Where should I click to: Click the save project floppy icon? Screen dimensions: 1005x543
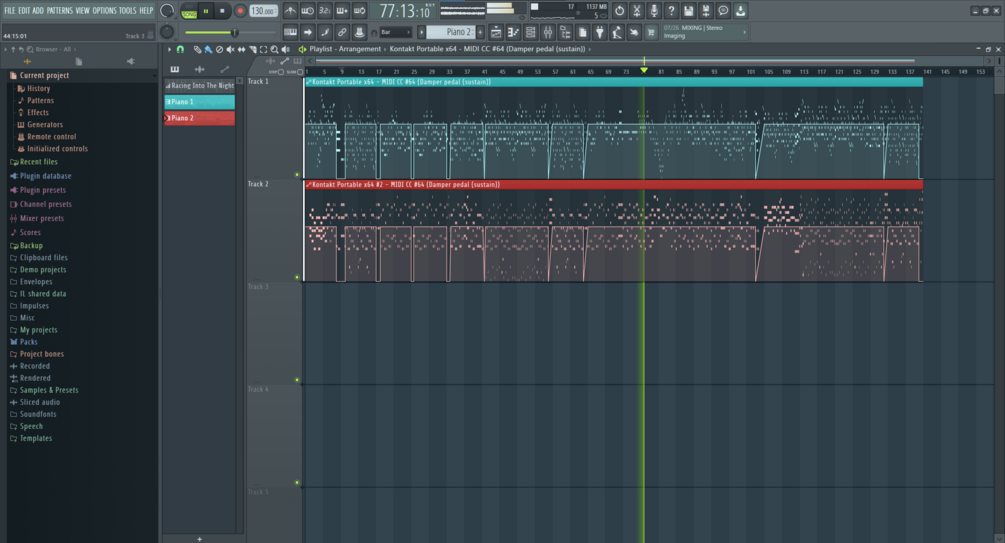click(x=688, y=11)
